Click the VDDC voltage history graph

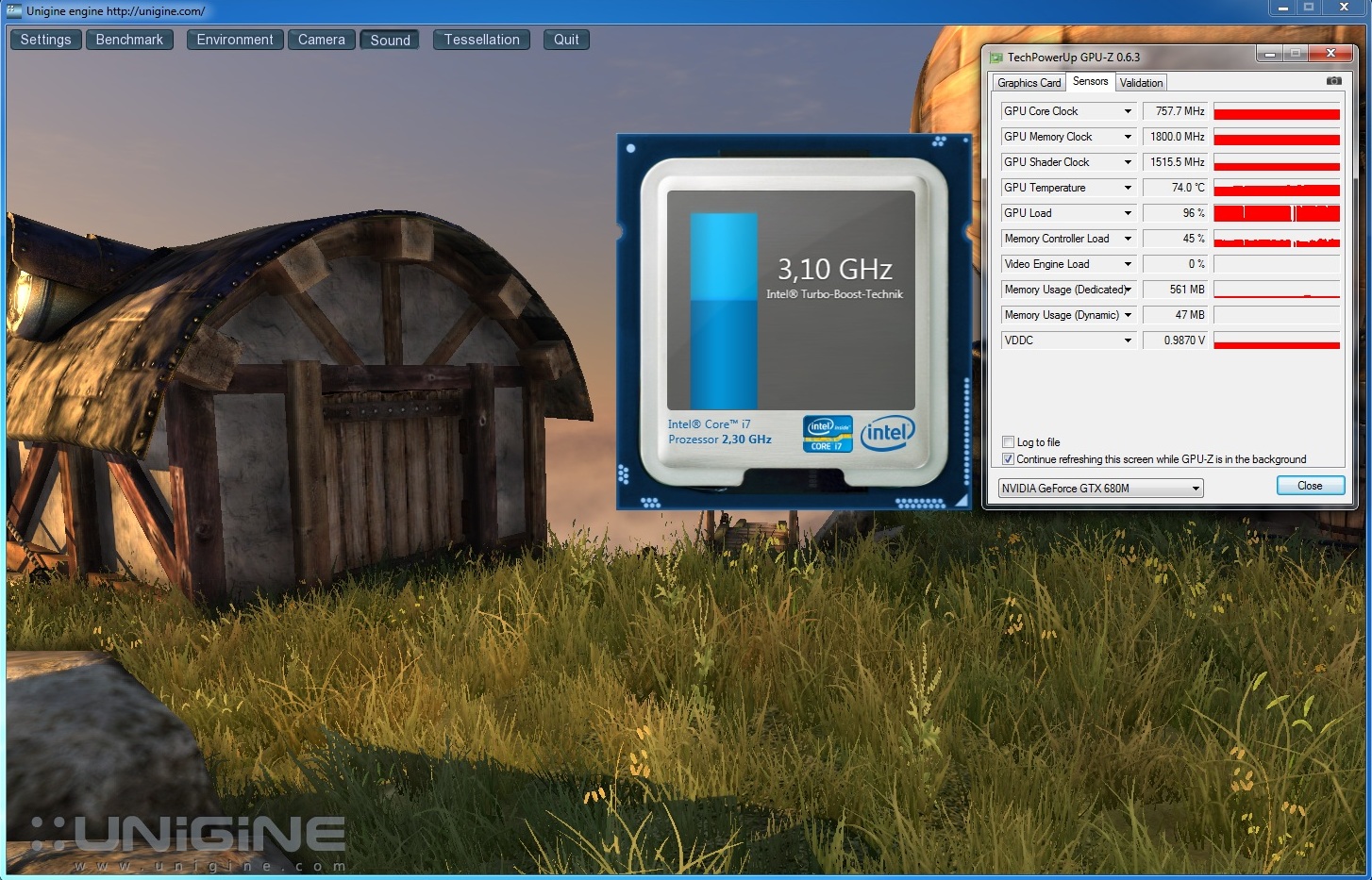point(1277,340)
